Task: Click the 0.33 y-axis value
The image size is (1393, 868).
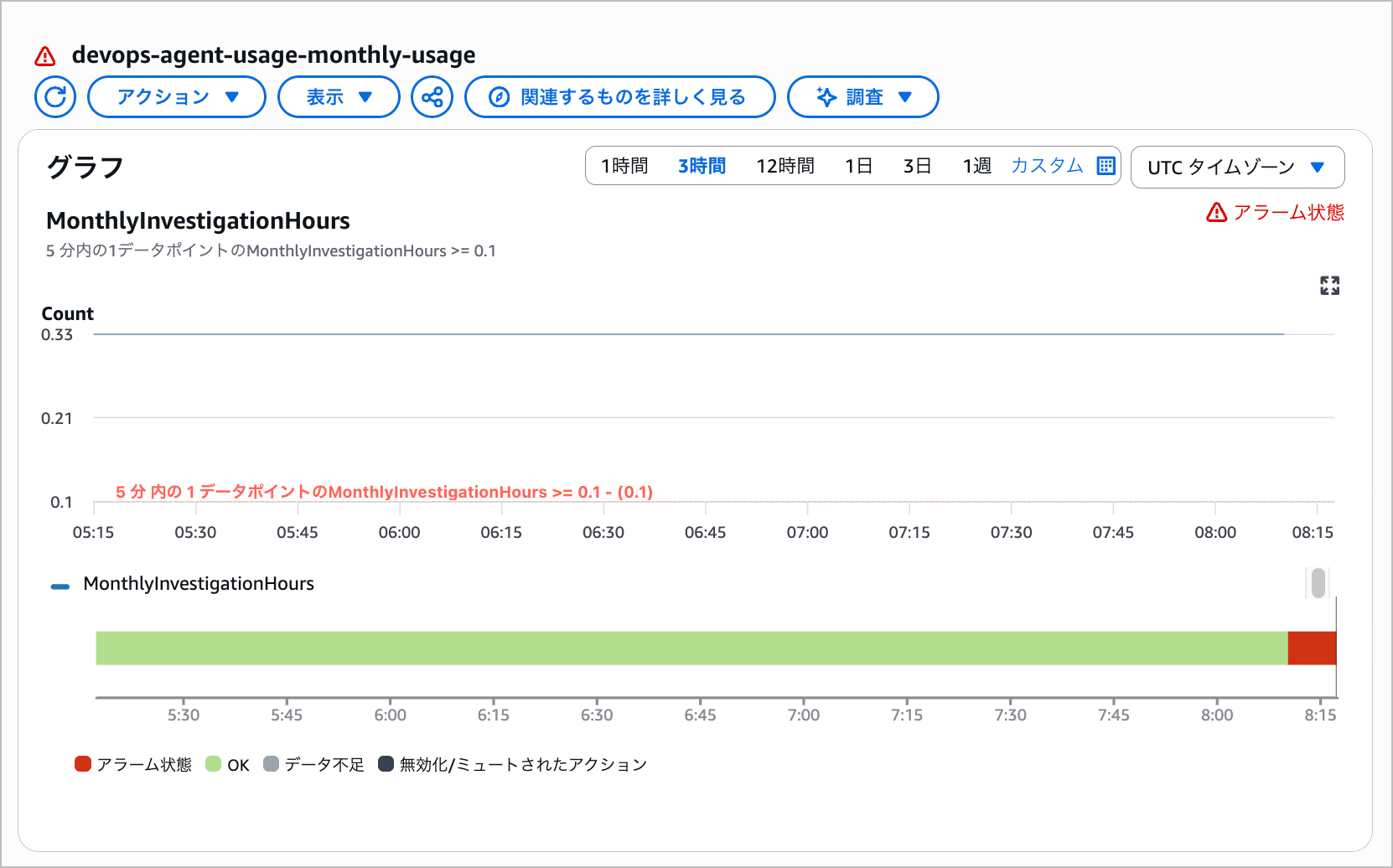Action: tap(57, 334)
